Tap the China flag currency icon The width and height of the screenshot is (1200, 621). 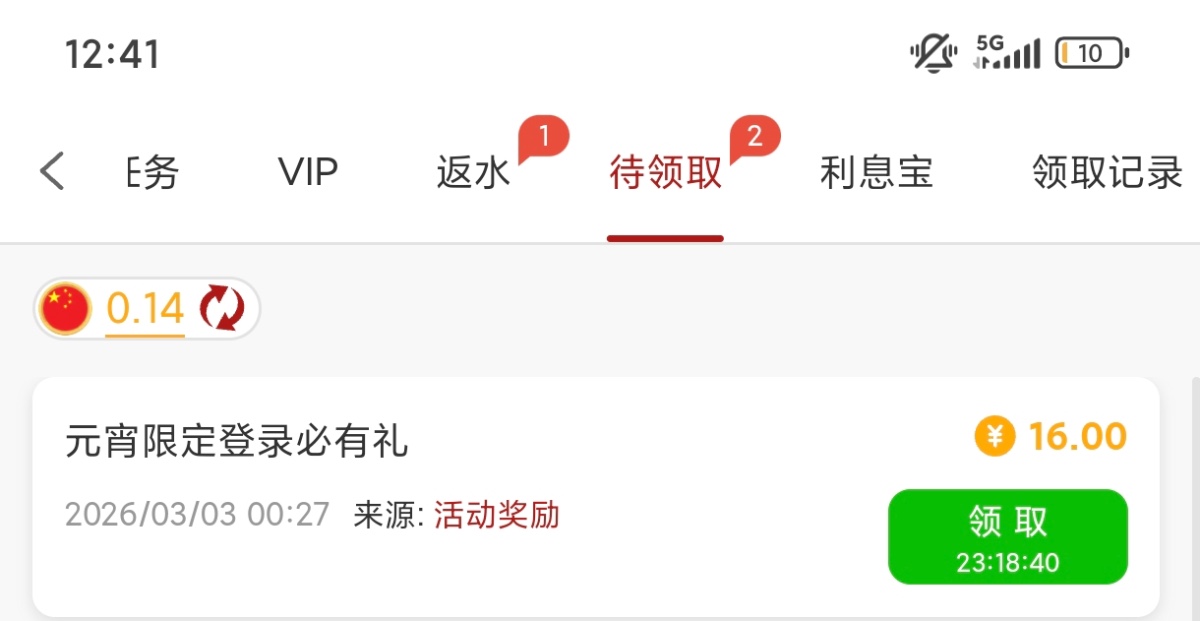click(65, 308)
